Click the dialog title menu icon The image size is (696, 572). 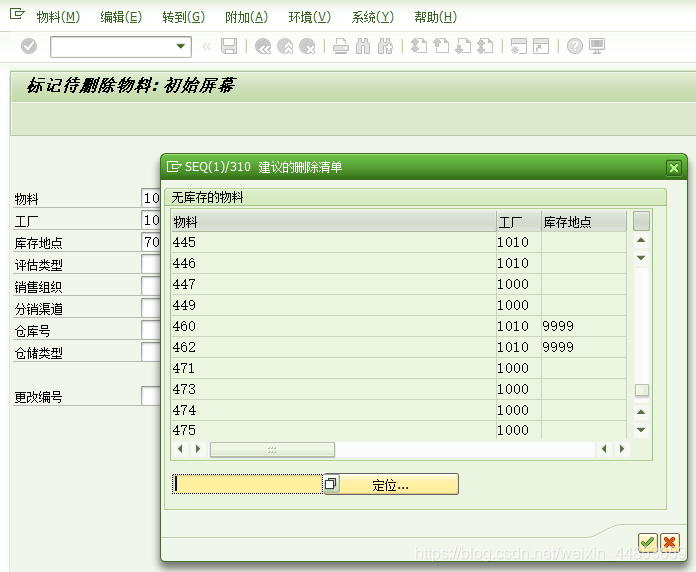tap(174, 167)
